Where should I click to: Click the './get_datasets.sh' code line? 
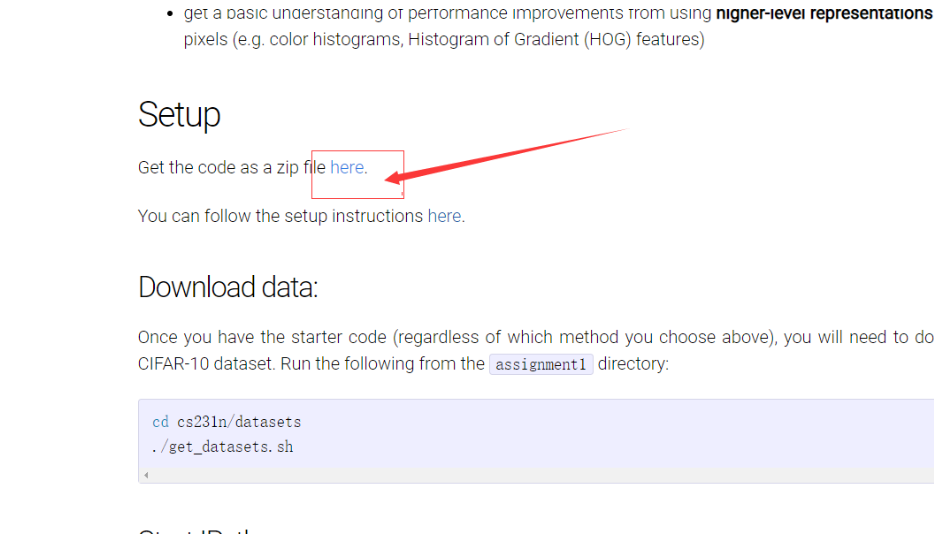point(223,447)
